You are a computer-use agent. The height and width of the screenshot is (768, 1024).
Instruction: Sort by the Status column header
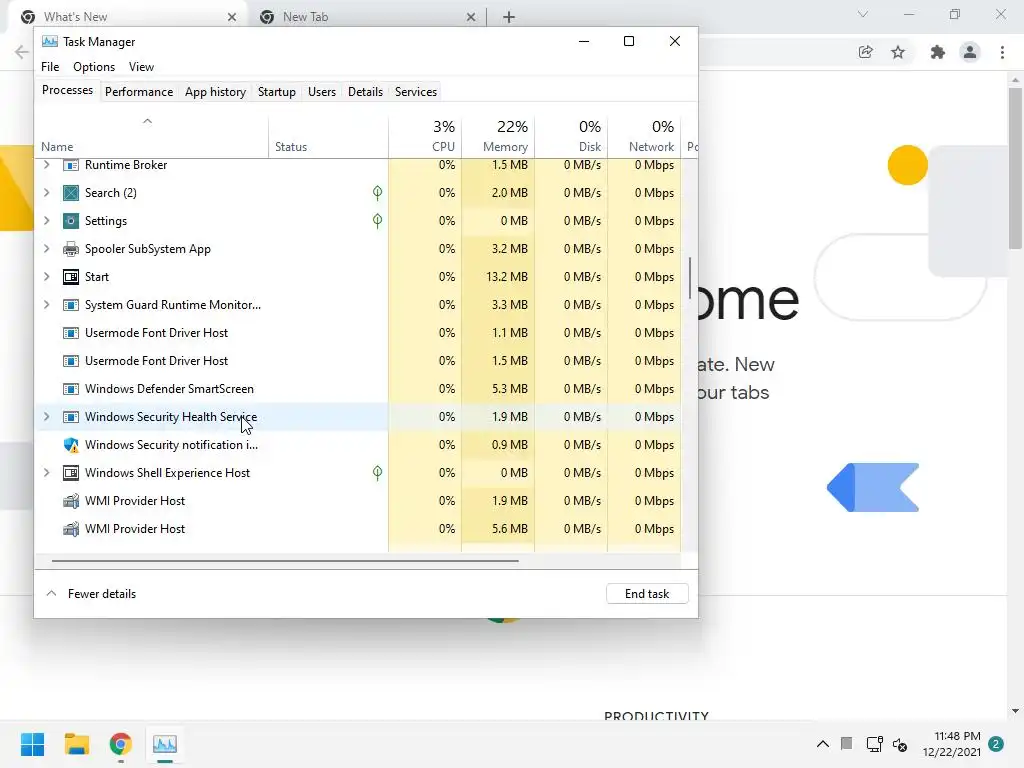(328, 136)
